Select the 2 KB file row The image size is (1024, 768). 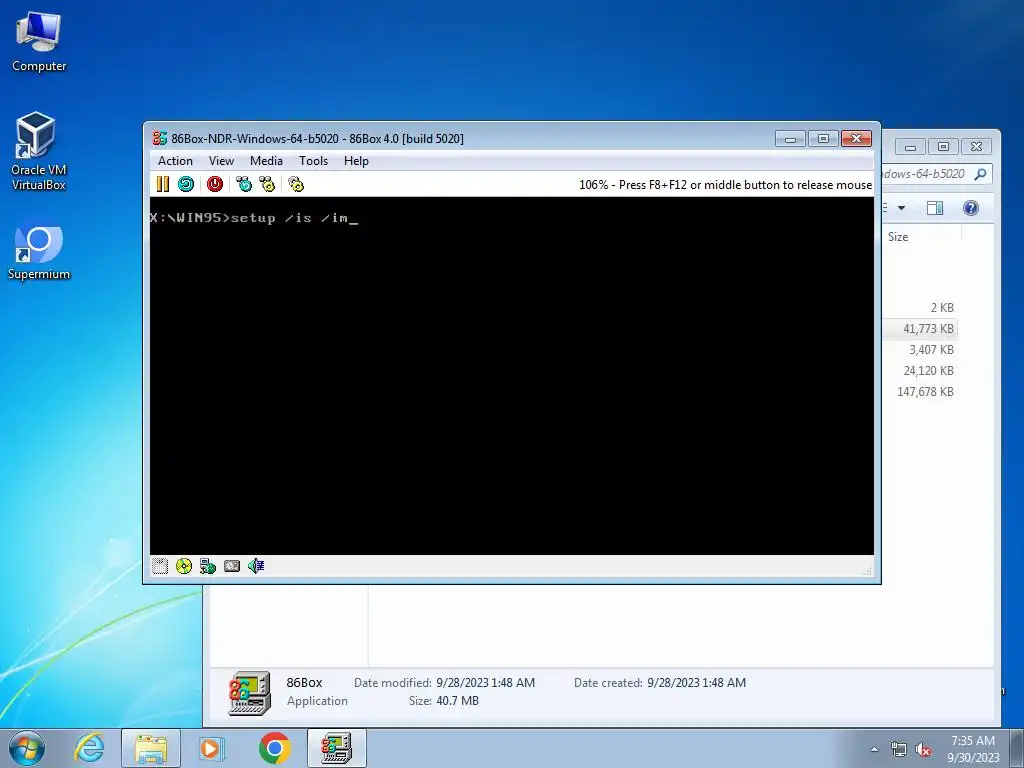[x=920, y=308]
